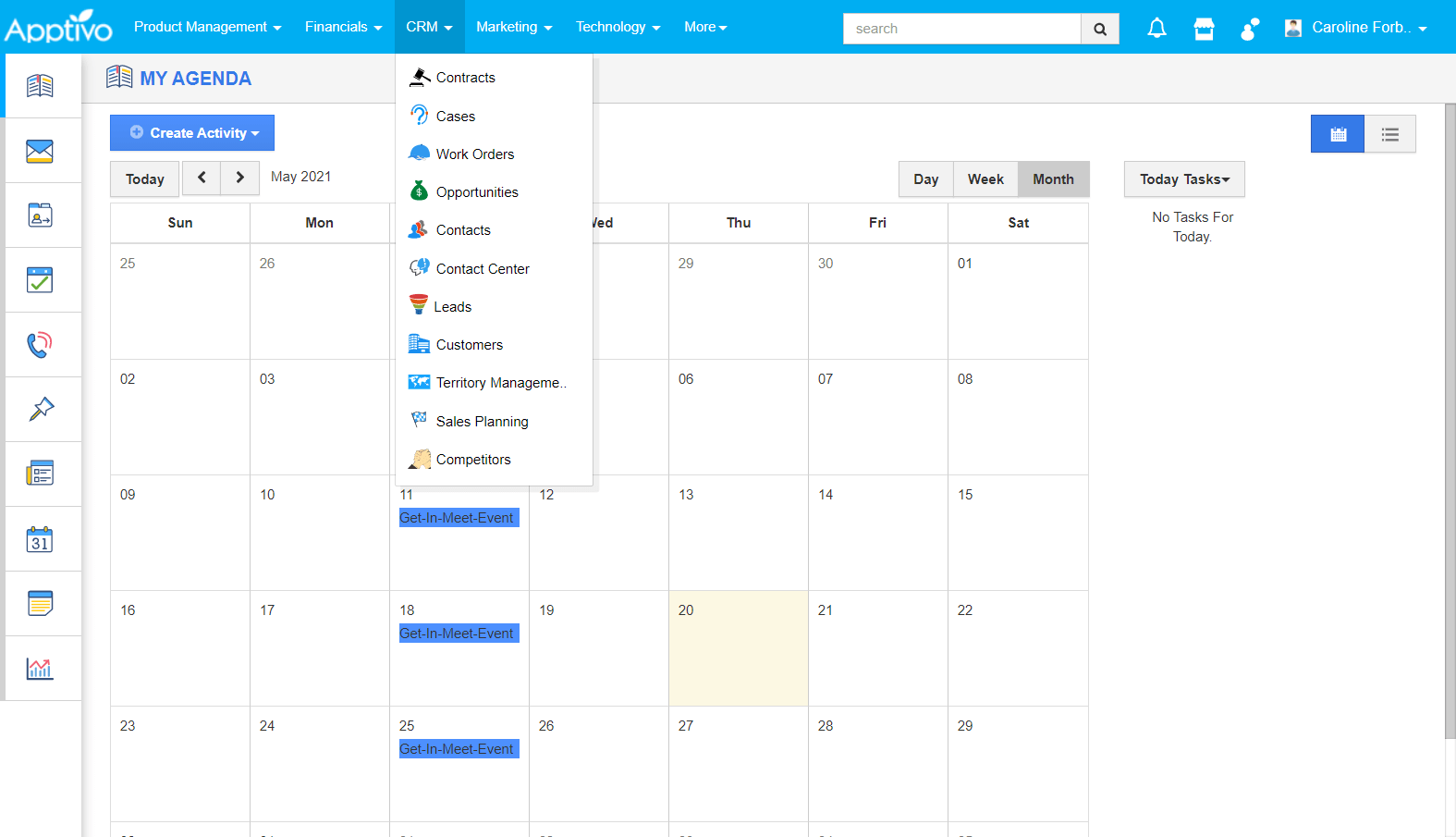
Task: Expand Product Management dropdown
Action: click(207, 27)
